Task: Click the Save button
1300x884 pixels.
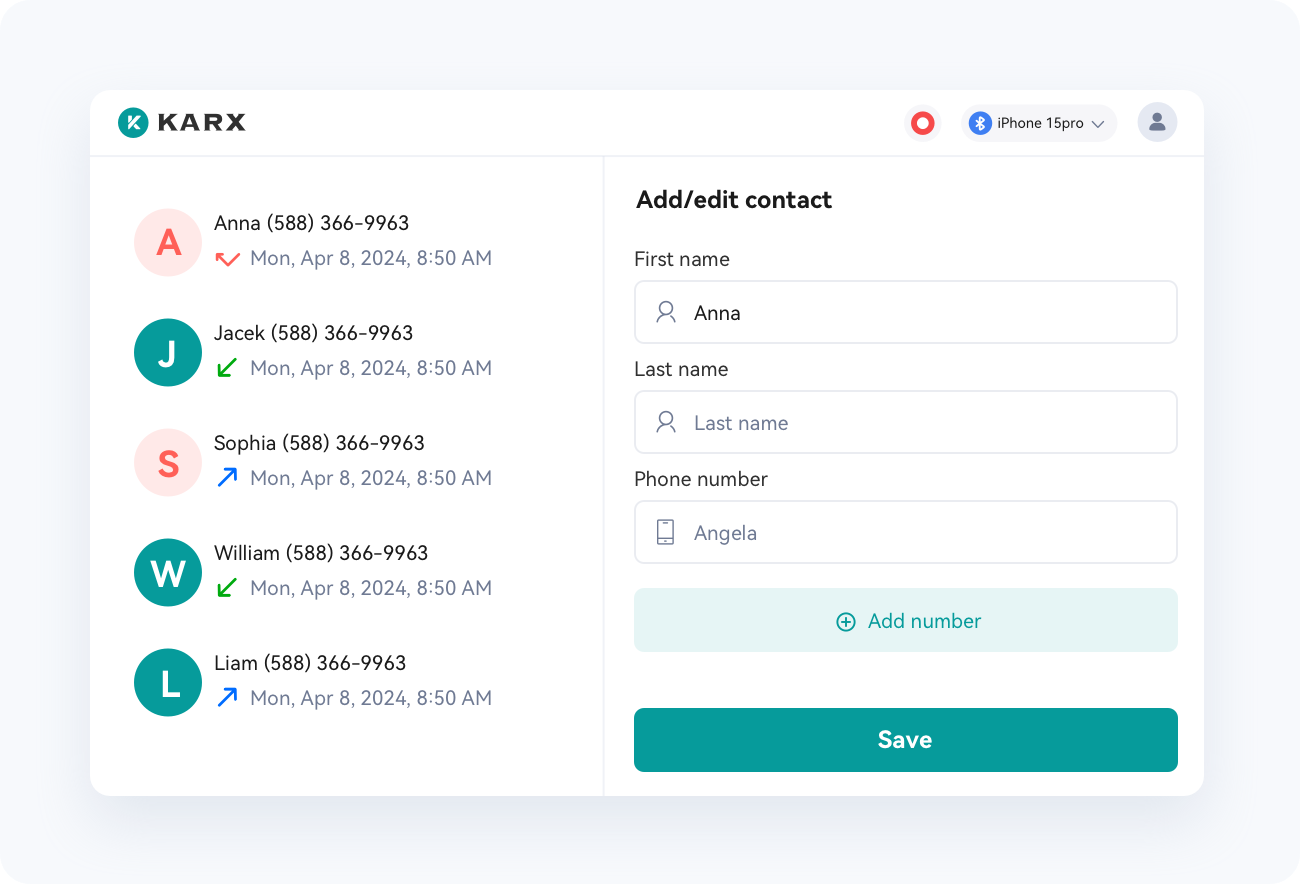Action: (x=906, y=740)
